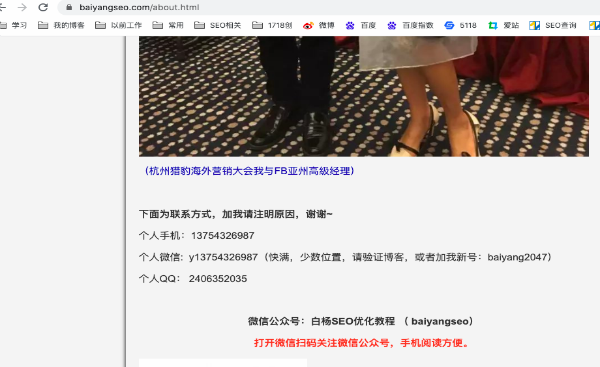Open the 1718创 bookmarks folder
The height and width of the screenshot is (367, 600).
pos(272,25)
